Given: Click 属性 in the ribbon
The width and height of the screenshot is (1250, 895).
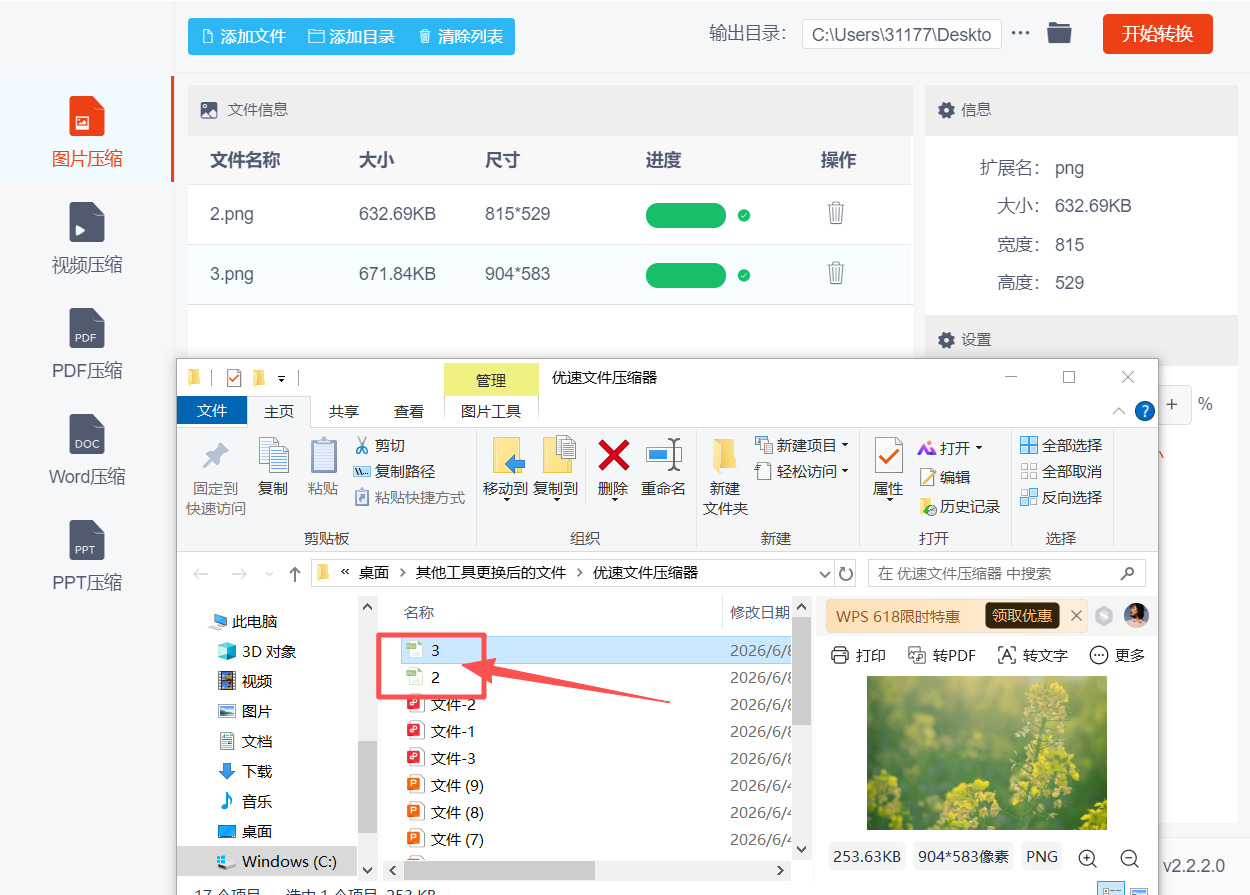Looking at the screenshot, I should (x=888, y=467).
